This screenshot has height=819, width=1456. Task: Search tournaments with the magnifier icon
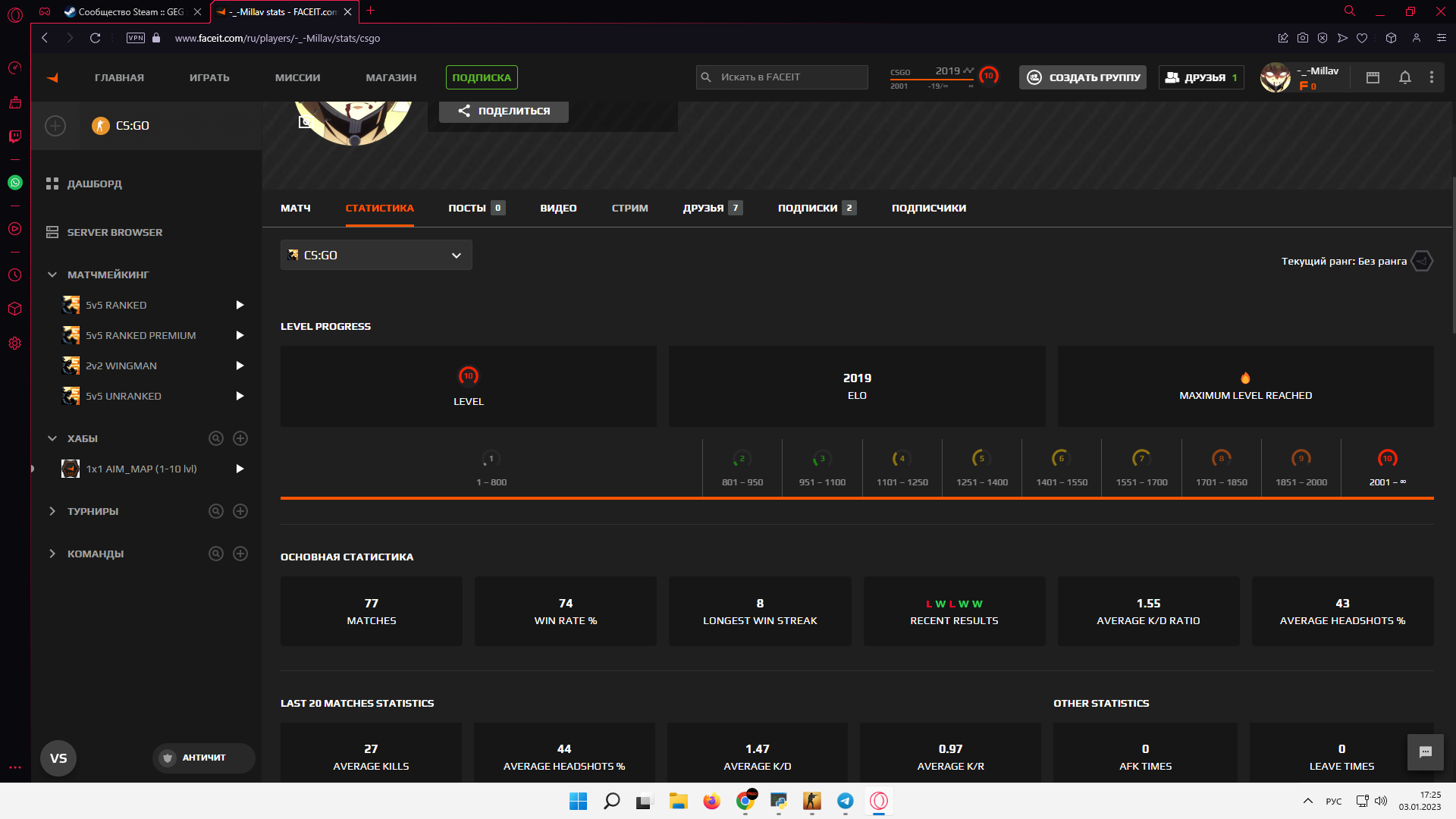pyautogui.click(x=216, y=511)
